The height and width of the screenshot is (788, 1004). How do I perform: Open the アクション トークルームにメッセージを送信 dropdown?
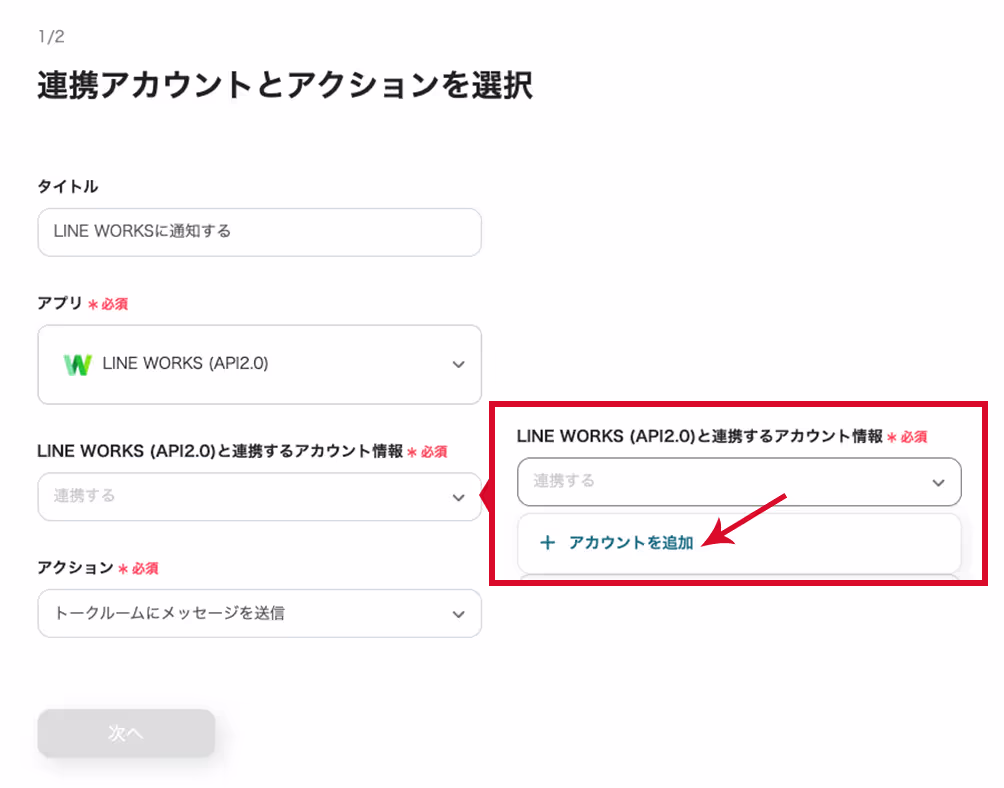[259, 613]
